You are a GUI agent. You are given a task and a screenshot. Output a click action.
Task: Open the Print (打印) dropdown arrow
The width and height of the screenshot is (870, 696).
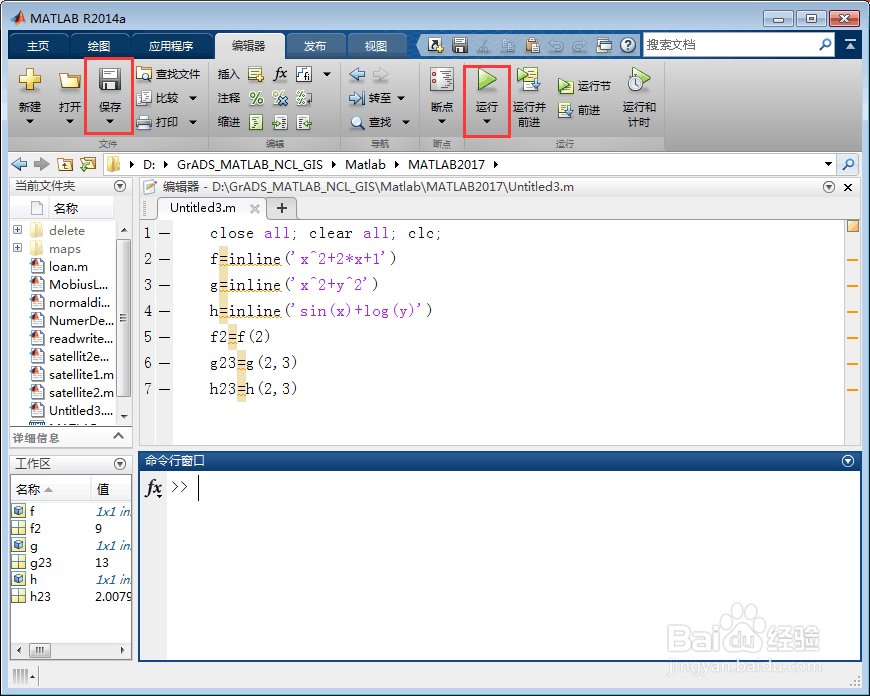pyautogui.click(x=193, y=122)
